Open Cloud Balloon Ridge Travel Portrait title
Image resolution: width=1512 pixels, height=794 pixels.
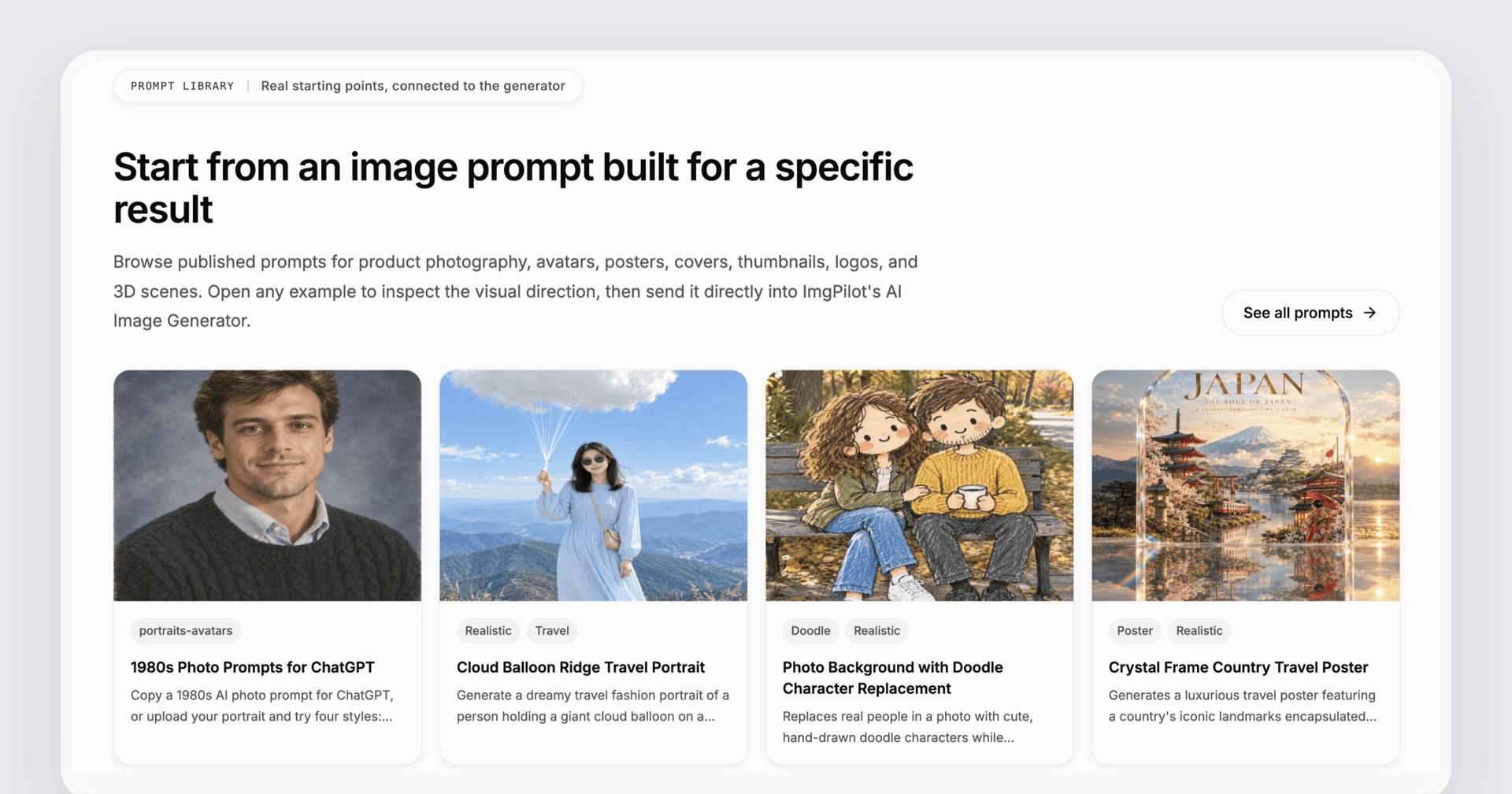tap(580, 667)
